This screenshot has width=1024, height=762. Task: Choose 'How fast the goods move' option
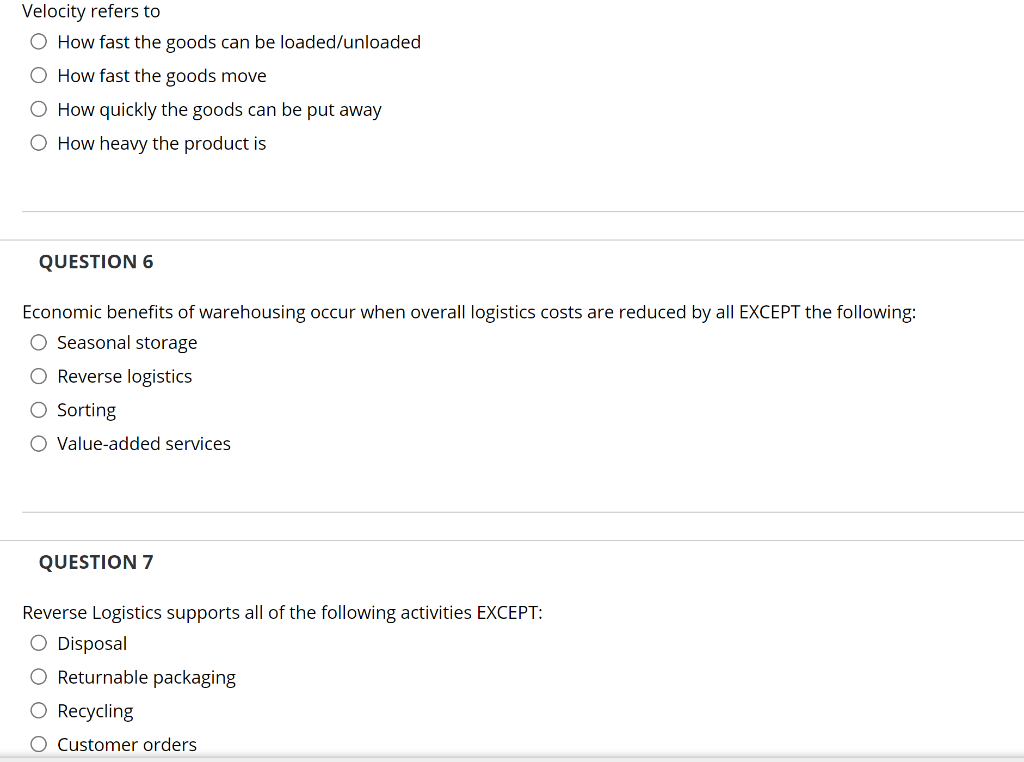(x=38, y=76)
